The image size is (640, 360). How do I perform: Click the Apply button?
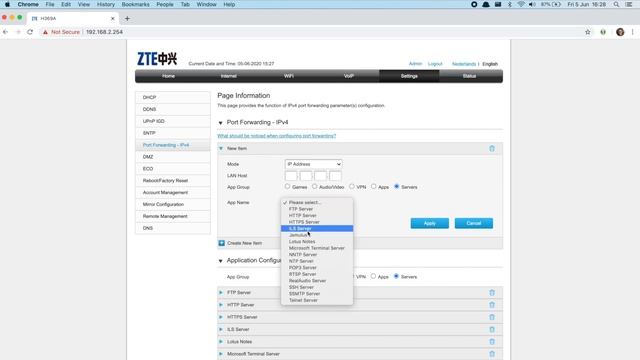(429, 223)
